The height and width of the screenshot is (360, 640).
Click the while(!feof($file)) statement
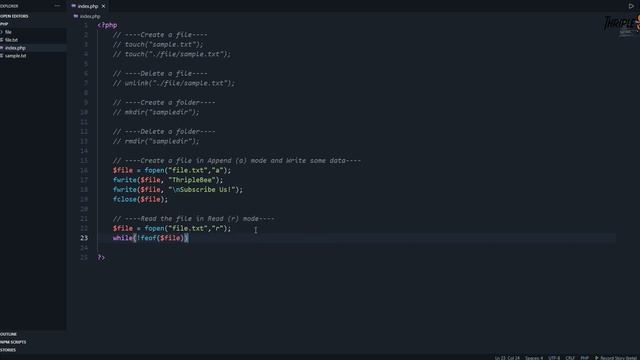click(151, 238)
